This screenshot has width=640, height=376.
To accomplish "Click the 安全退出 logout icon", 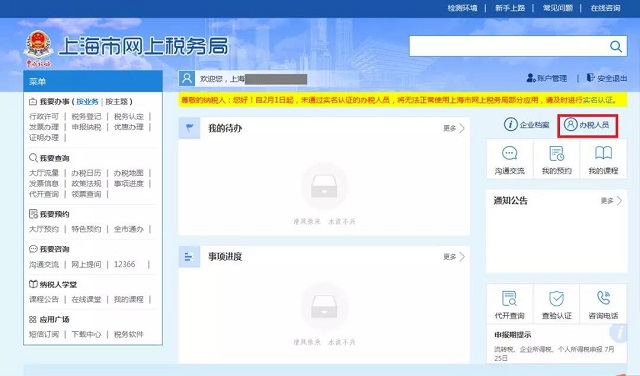I will coord(590,78).
